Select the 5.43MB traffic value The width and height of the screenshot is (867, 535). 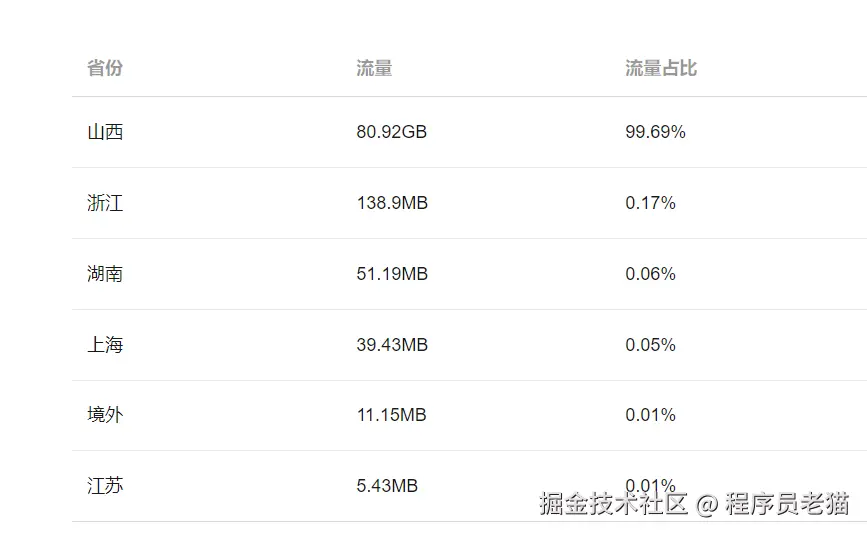[387, 486]
